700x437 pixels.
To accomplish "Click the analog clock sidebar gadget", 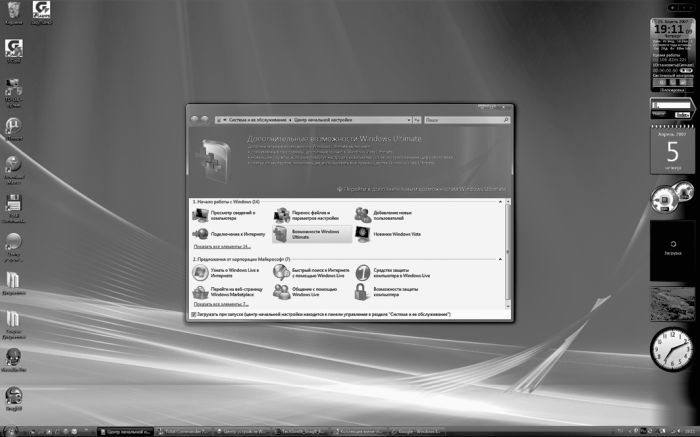I will click(x=669, y=350).
